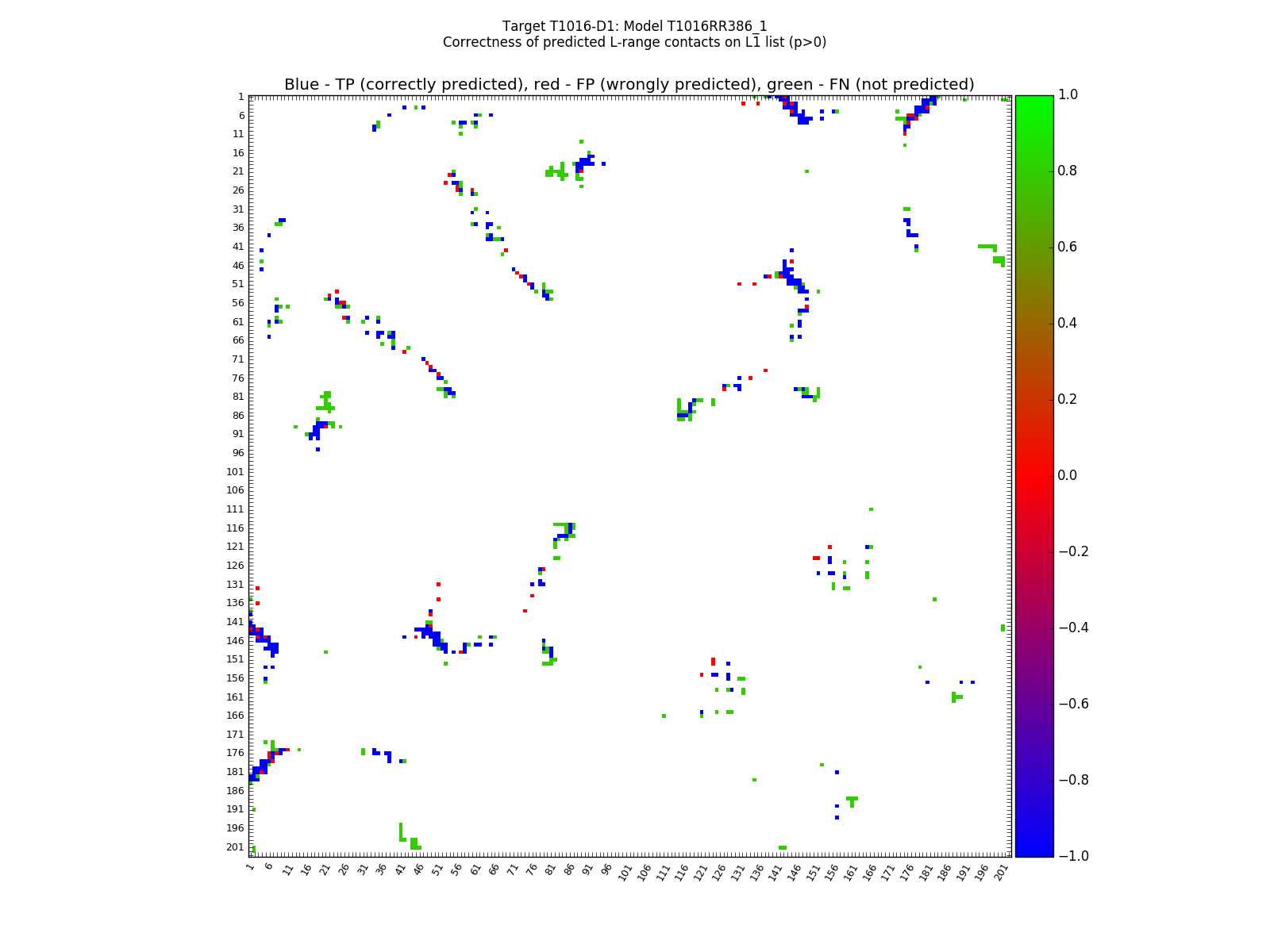Image resolution: width=1270 pixels, height=952 pixels.
Task: Click the y-axis tick label 101
Action: (235, 472)
